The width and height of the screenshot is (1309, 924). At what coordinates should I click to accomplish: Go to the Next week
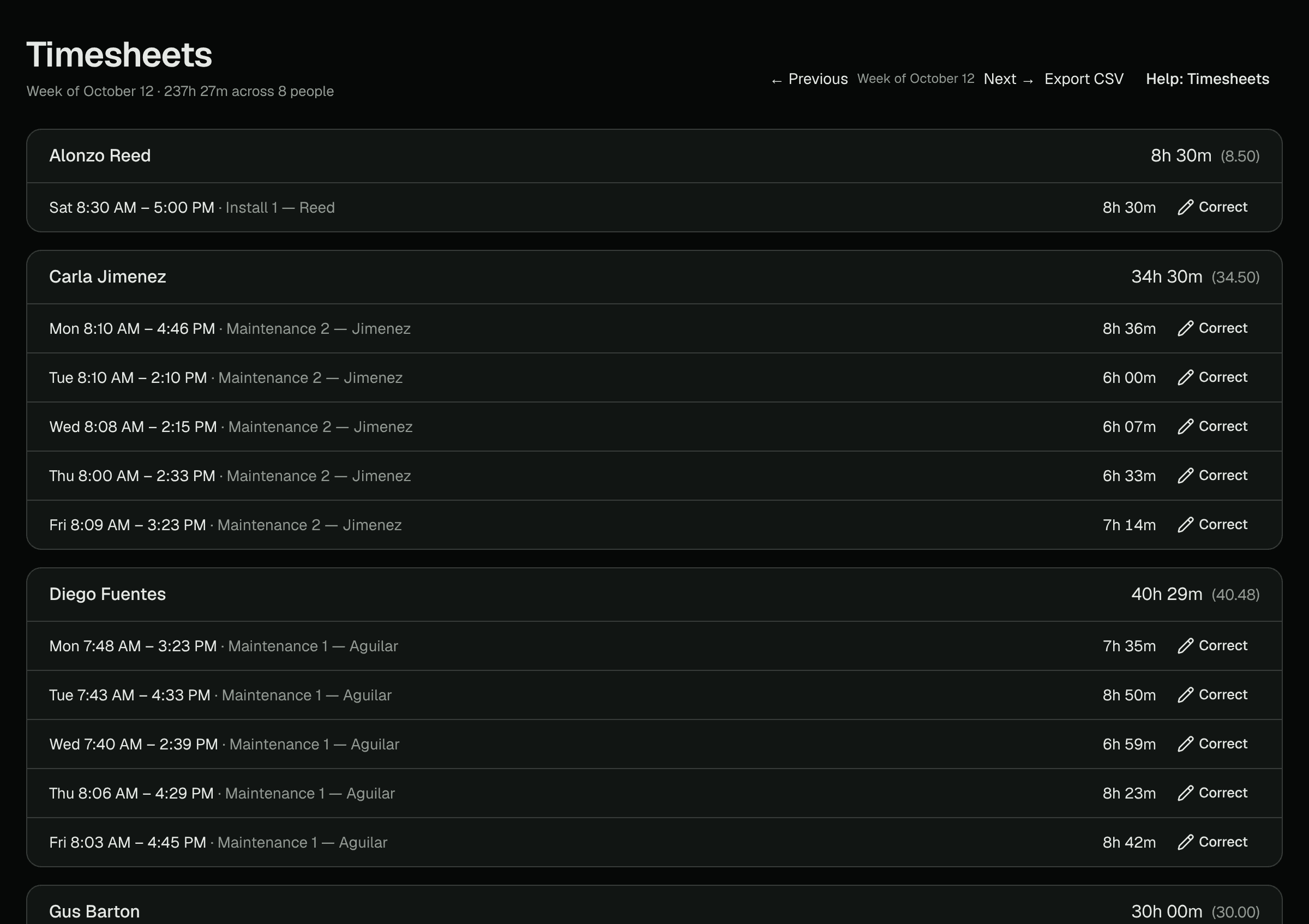(1008, 79)
